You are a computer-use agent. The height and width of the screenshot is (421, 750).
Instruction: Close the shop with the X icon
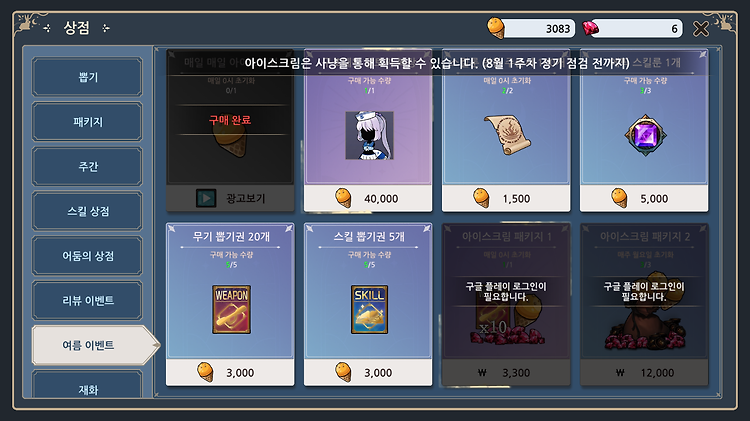coord(701,29)
